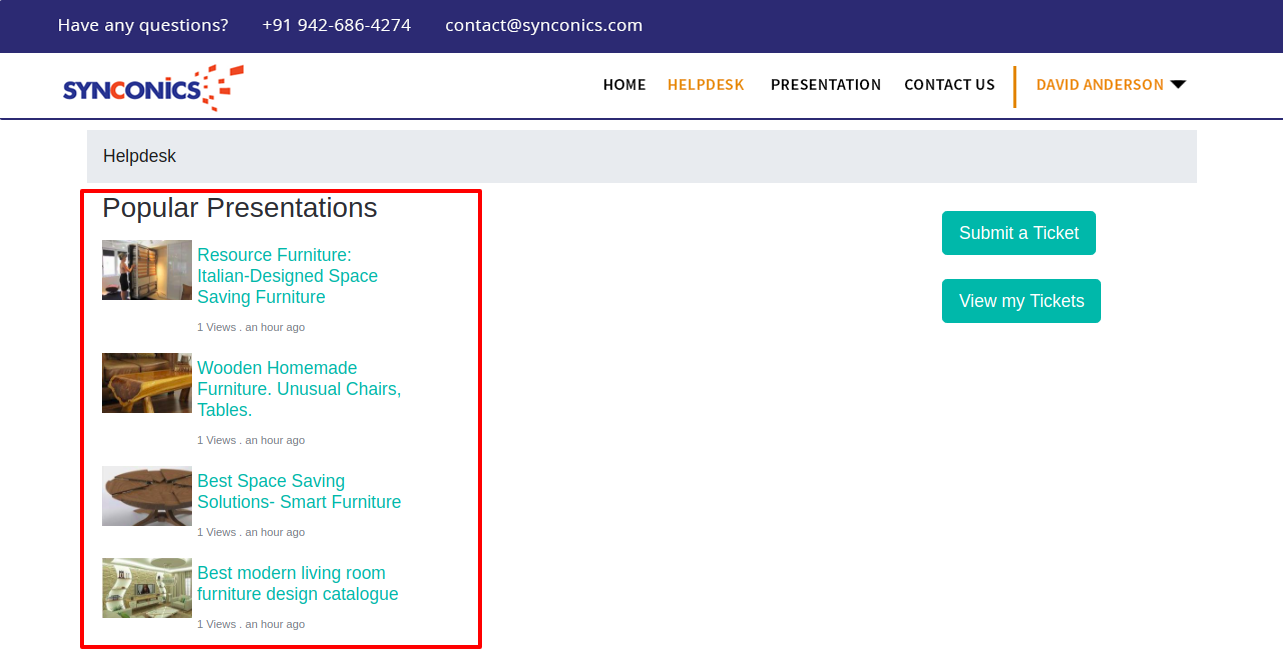This screenshot has width=1283, height=666.
Task: Click the Helpdesk breadcrumb label
Action: tap(139, 156)
